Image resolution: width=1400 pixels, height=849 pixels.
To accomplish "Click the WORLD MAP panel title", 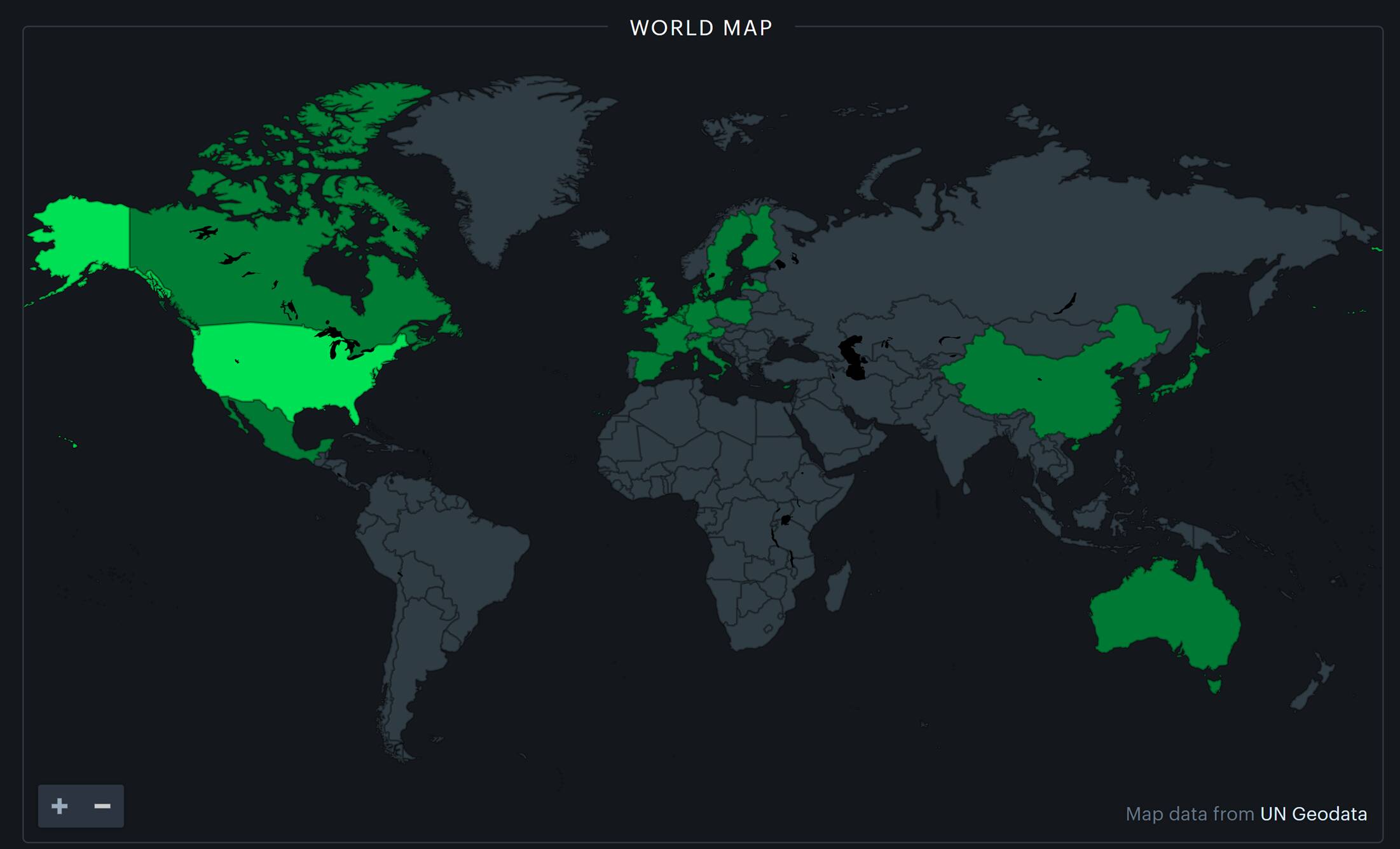I will [x=701, y=28].
